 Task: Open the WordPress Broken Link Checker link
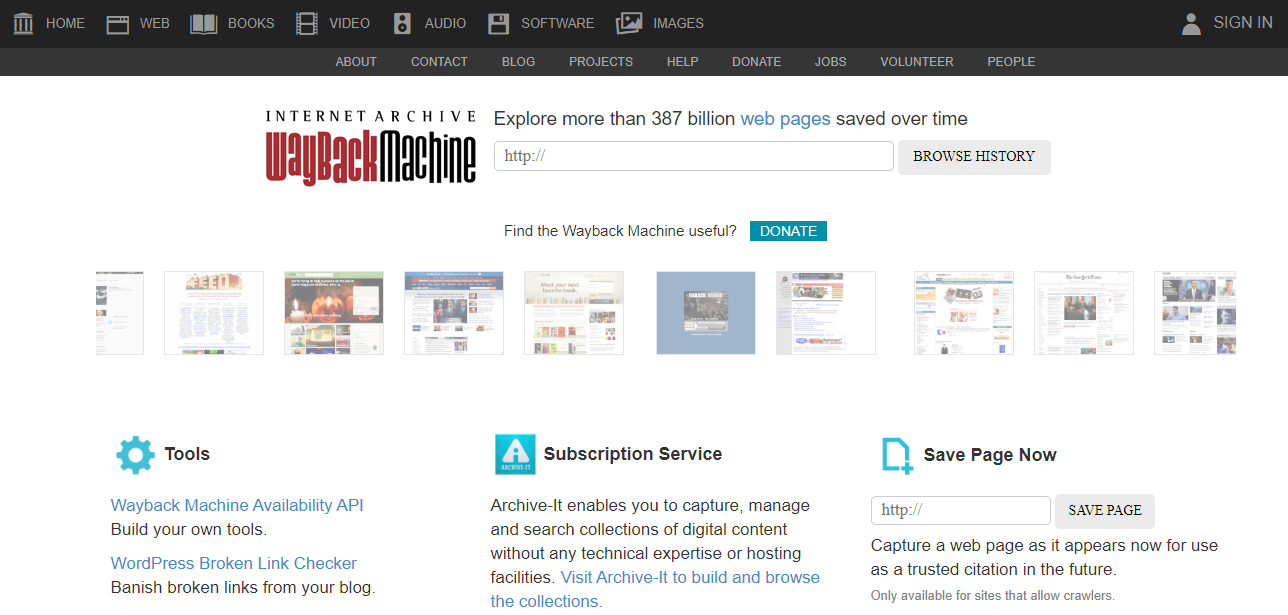tap(234, 564)
